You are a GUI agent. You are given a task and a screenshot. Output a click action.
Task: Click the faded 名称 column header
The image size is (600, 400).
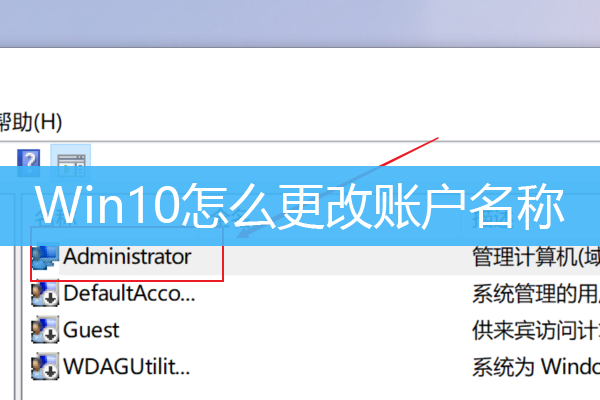click(x=55, y=217)
